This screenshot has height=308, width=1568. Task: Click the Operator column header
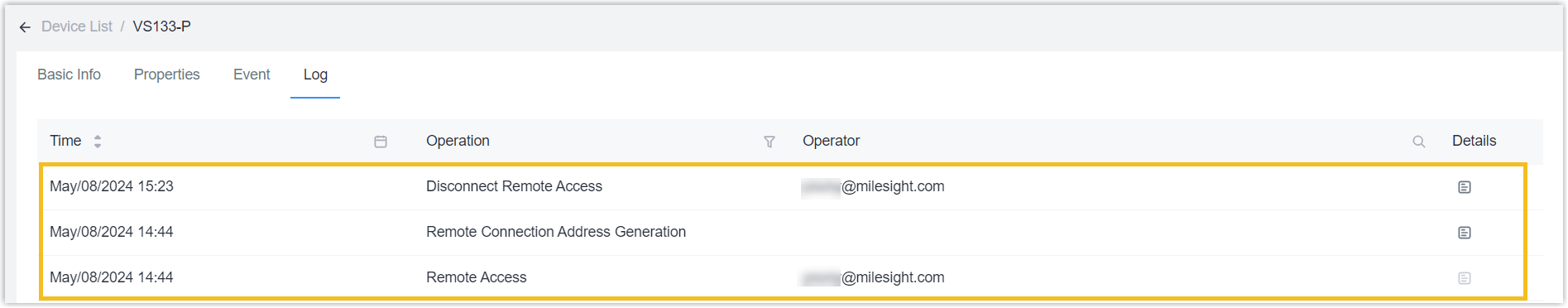click(831, 141)
